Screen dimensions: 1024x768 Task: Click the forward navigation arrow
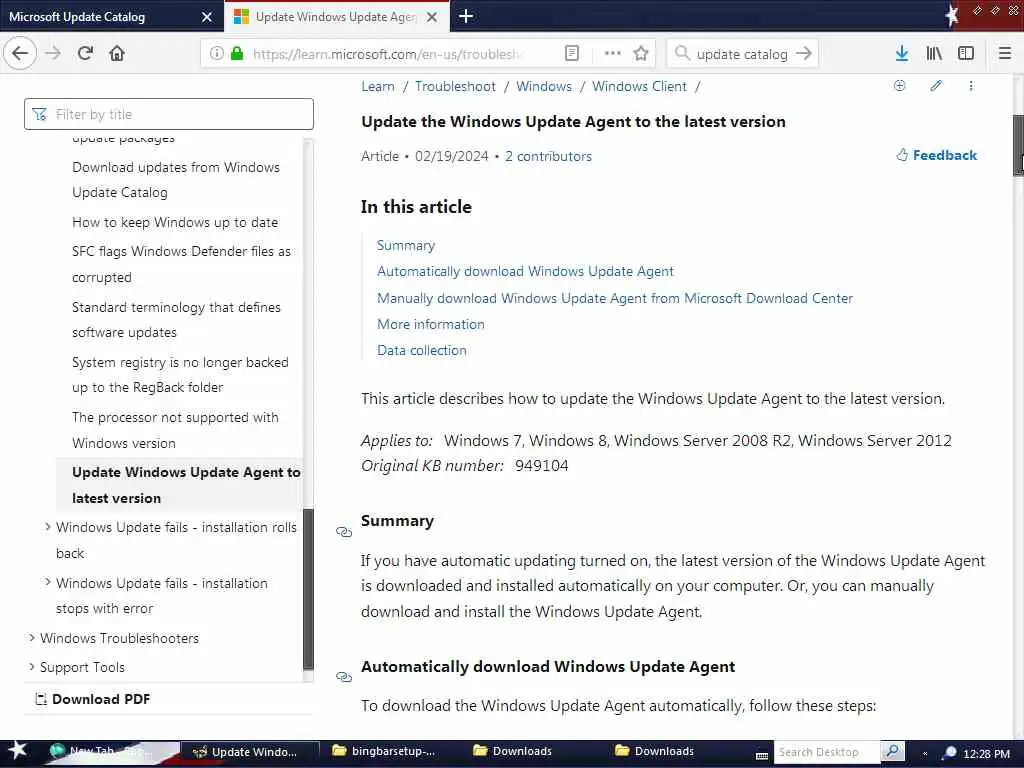(53, 54)
